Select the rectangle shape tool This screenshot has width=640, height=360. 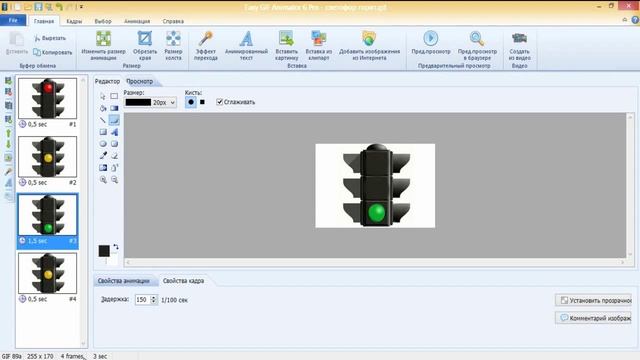pos(103,132)
